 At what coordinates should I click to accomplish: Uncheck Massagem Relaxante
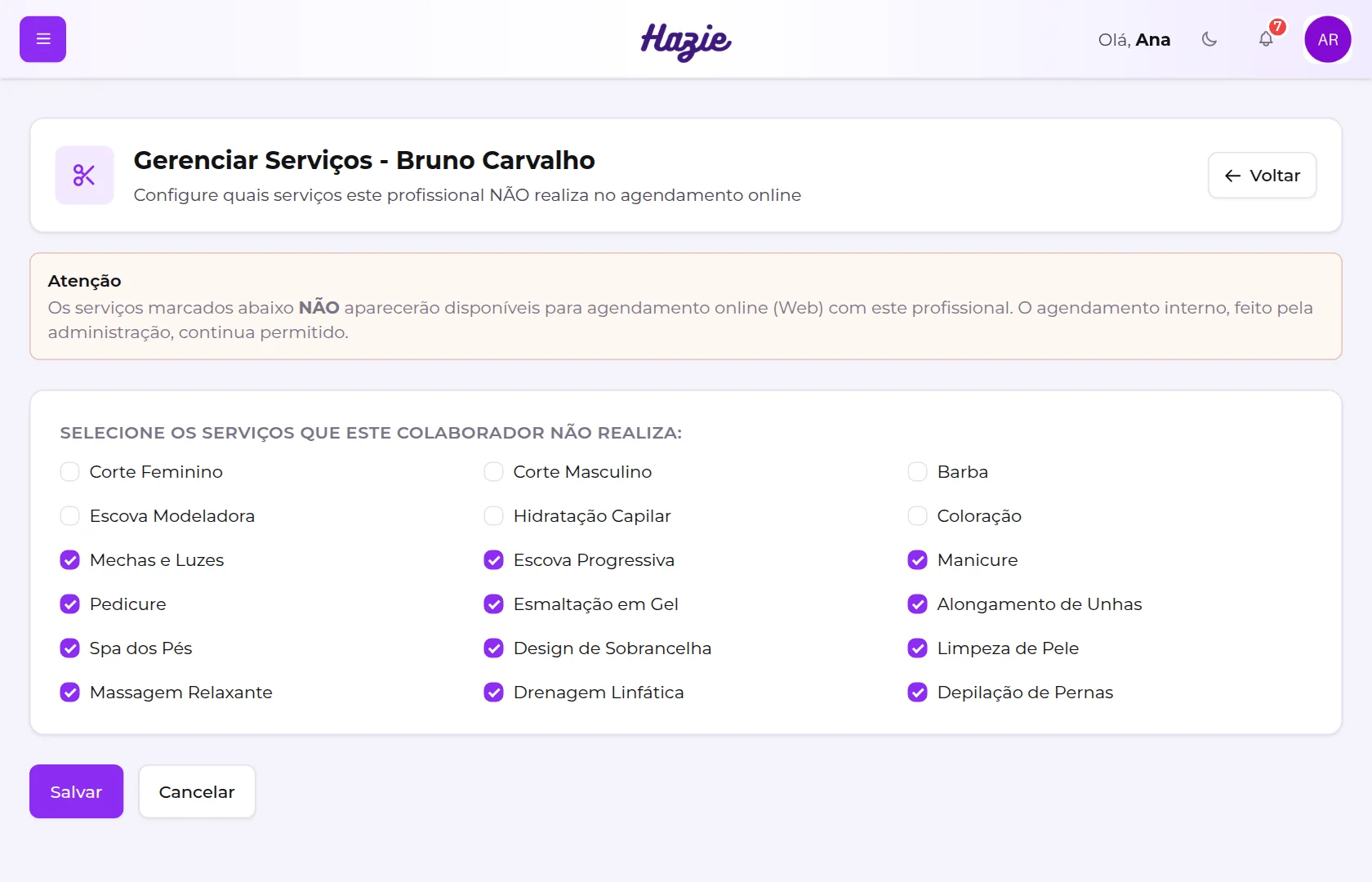tap(70, 693)
